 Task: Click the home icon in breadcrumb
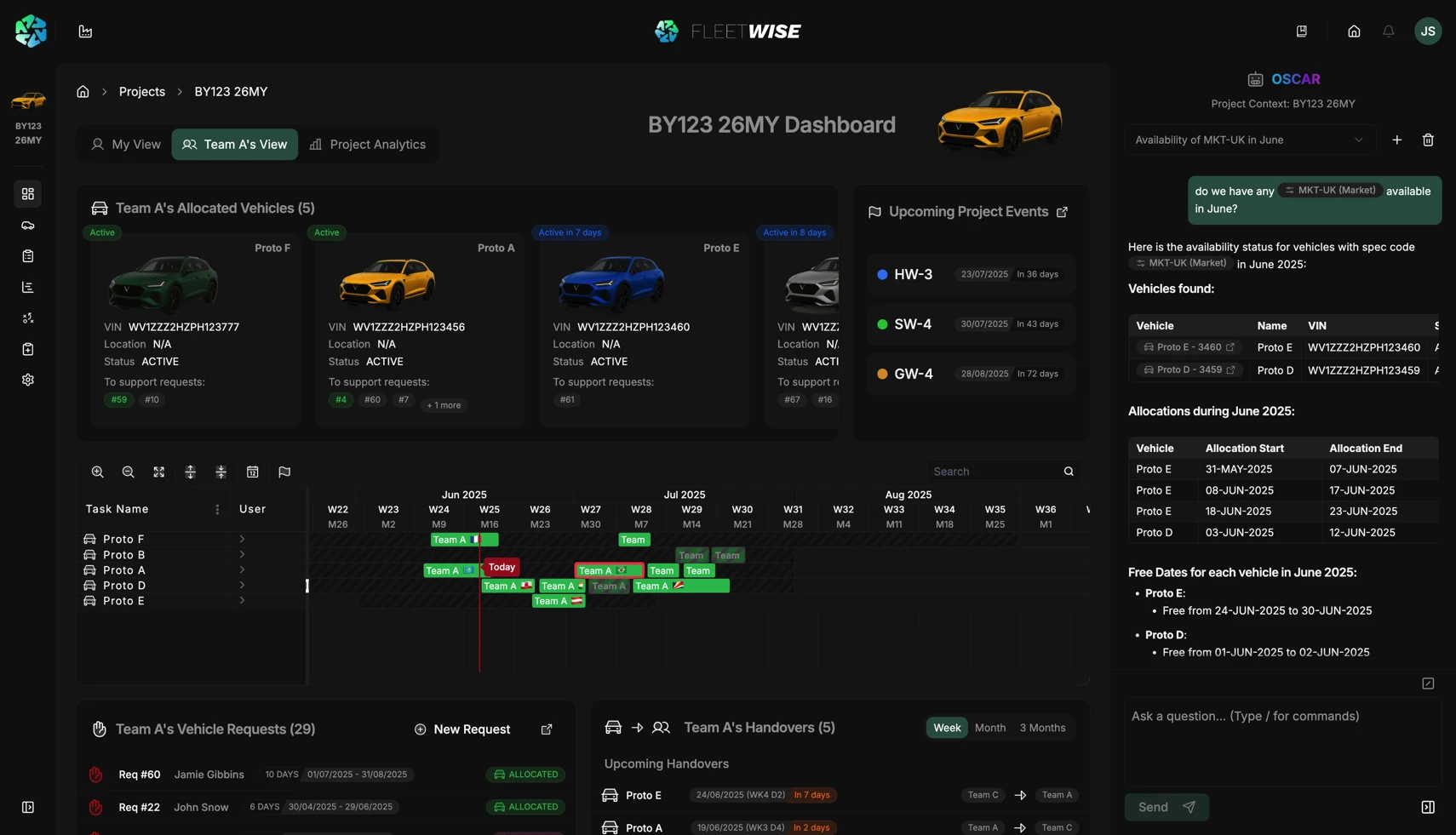tap(83, 91)
